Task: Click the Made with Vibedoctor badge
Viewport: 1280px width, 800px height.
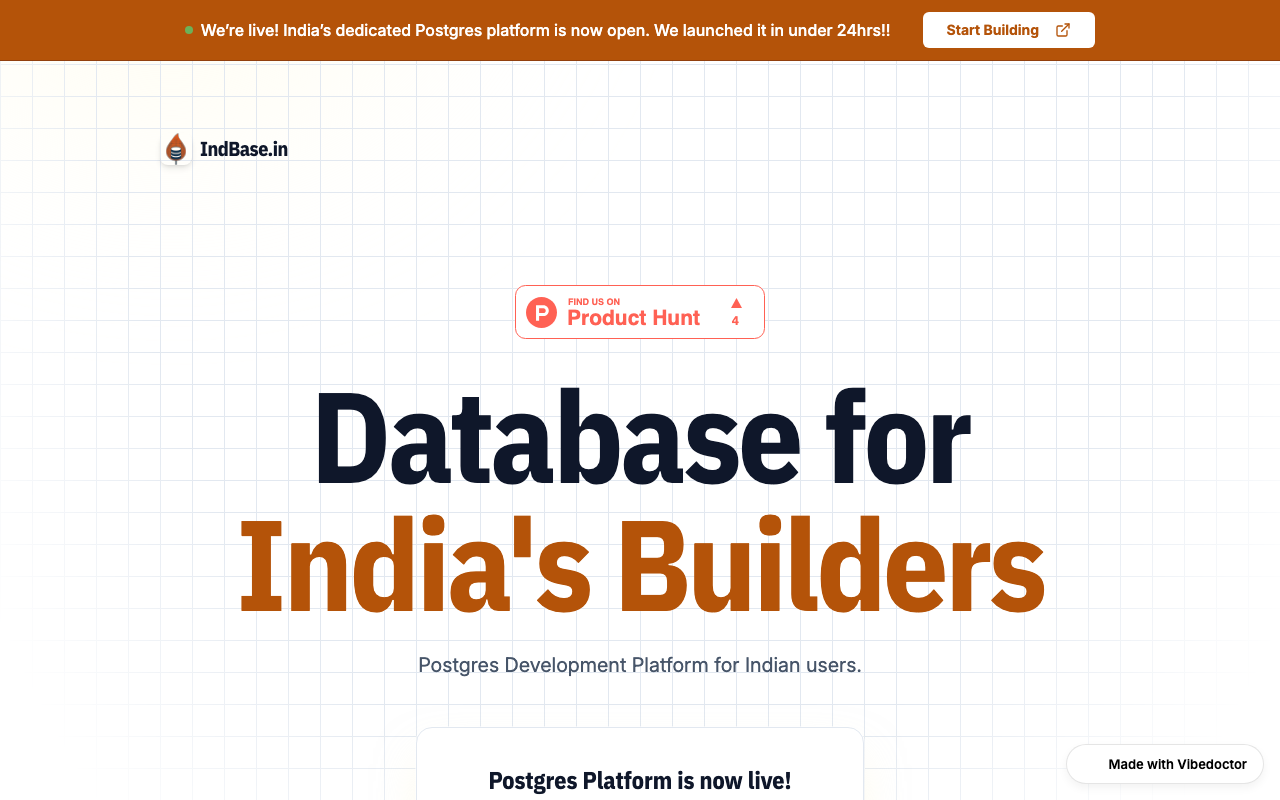Action: pyautogui.click(x=1165, y=764)
